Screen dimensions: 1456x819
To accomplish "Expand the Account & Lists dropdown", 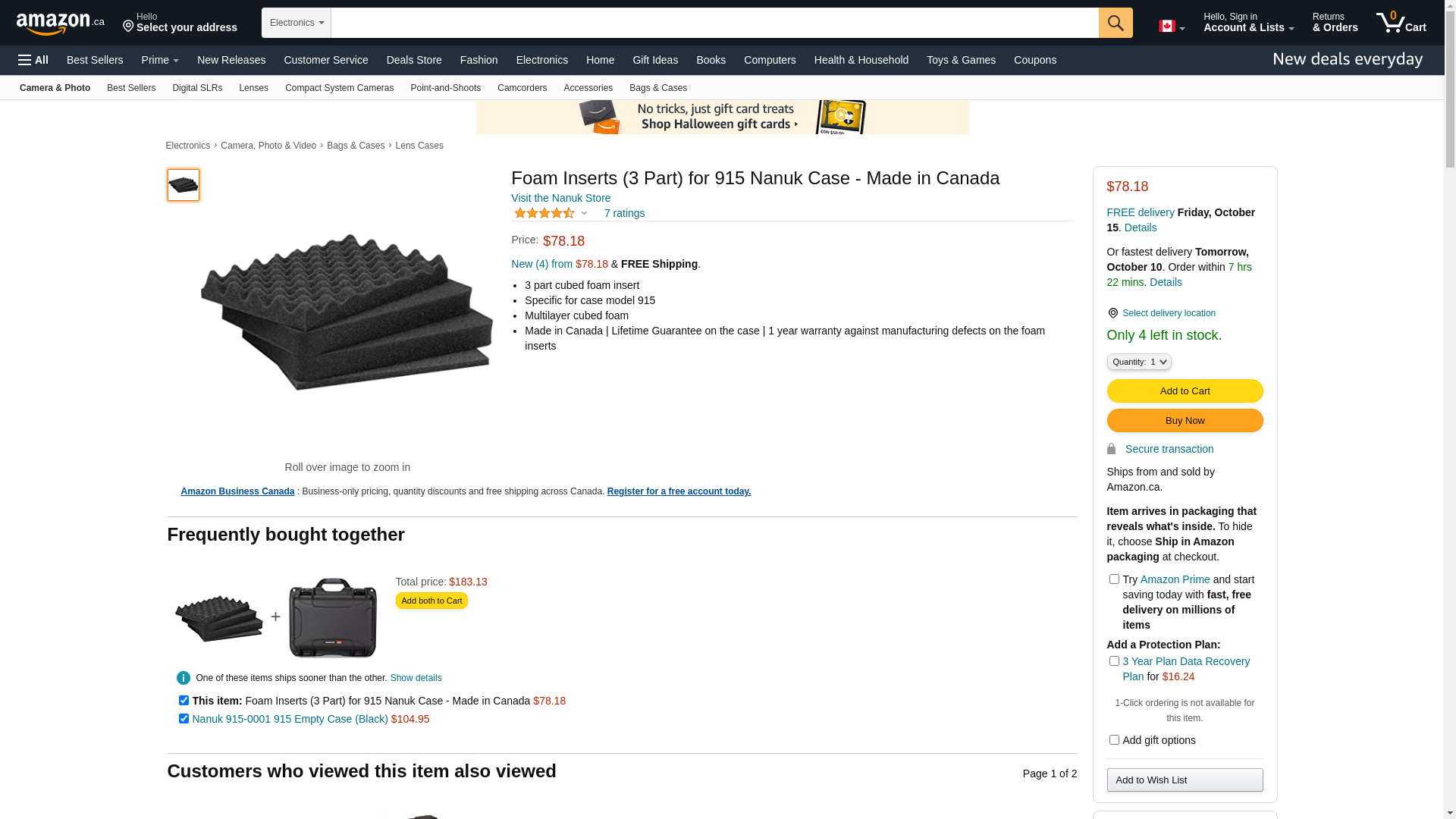I will click(1248, 23).
